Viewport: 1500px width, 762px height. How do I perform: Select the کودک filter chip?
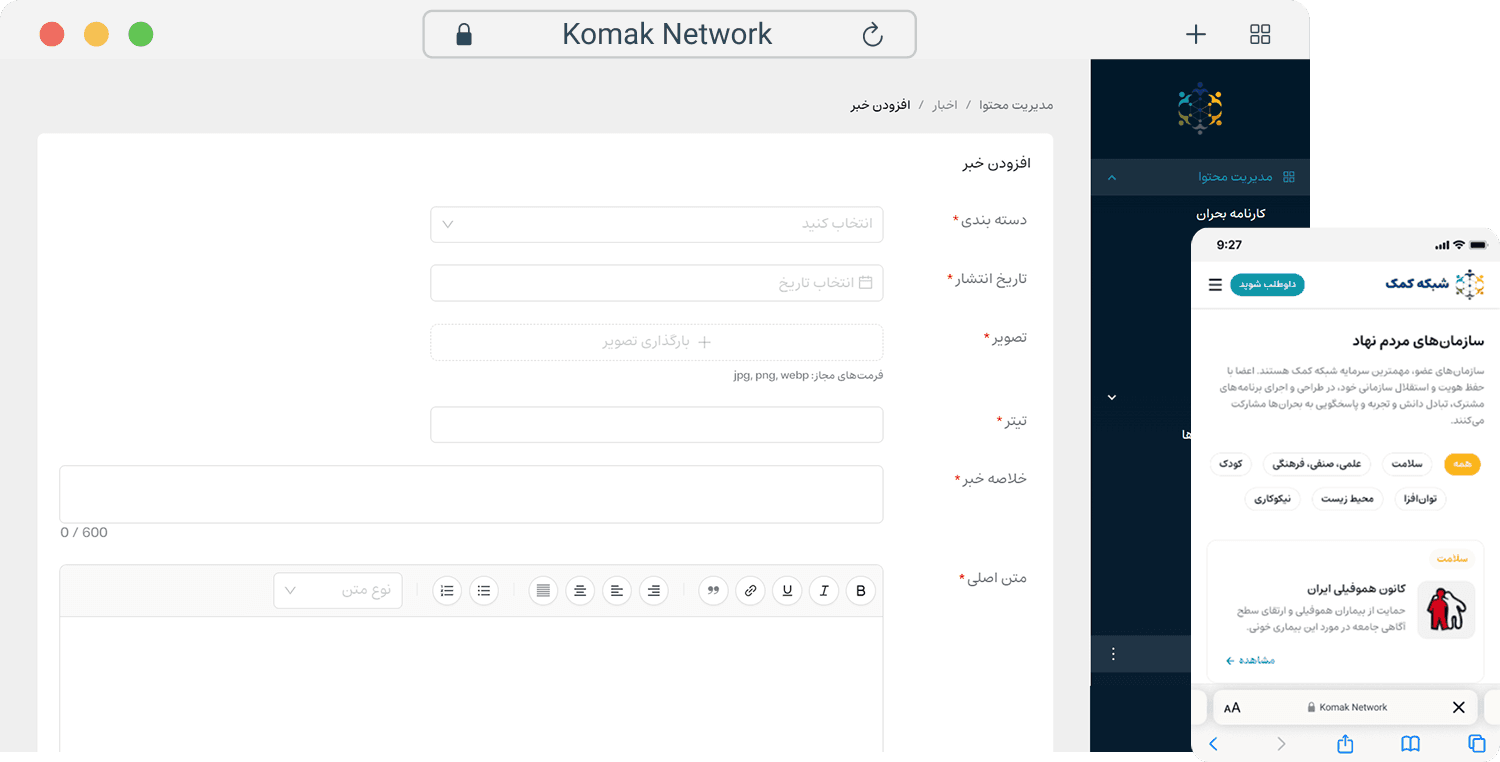coord(1230,464)
